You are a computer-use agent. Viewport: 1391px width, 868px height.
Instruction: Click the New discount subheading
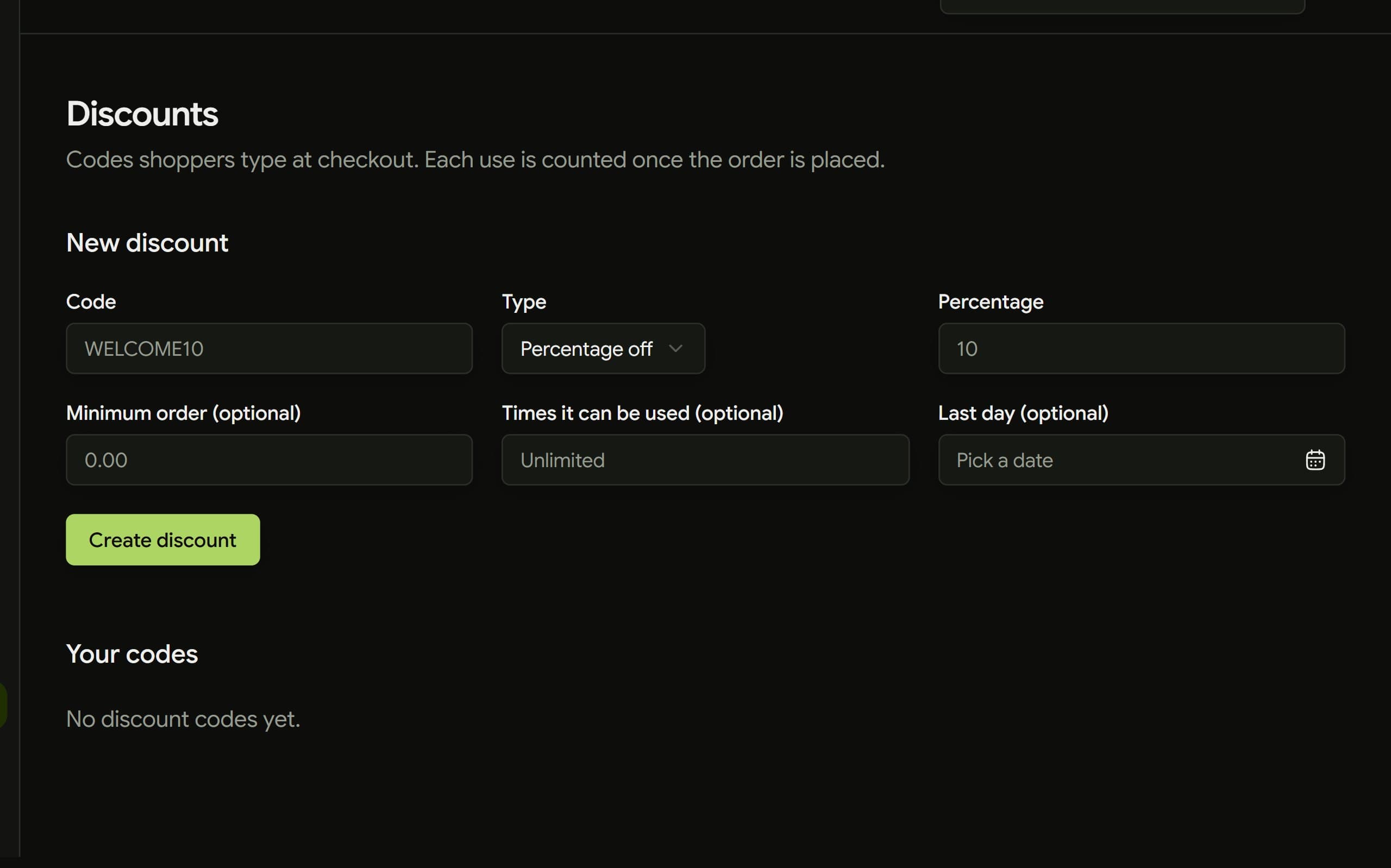[147, 243]
